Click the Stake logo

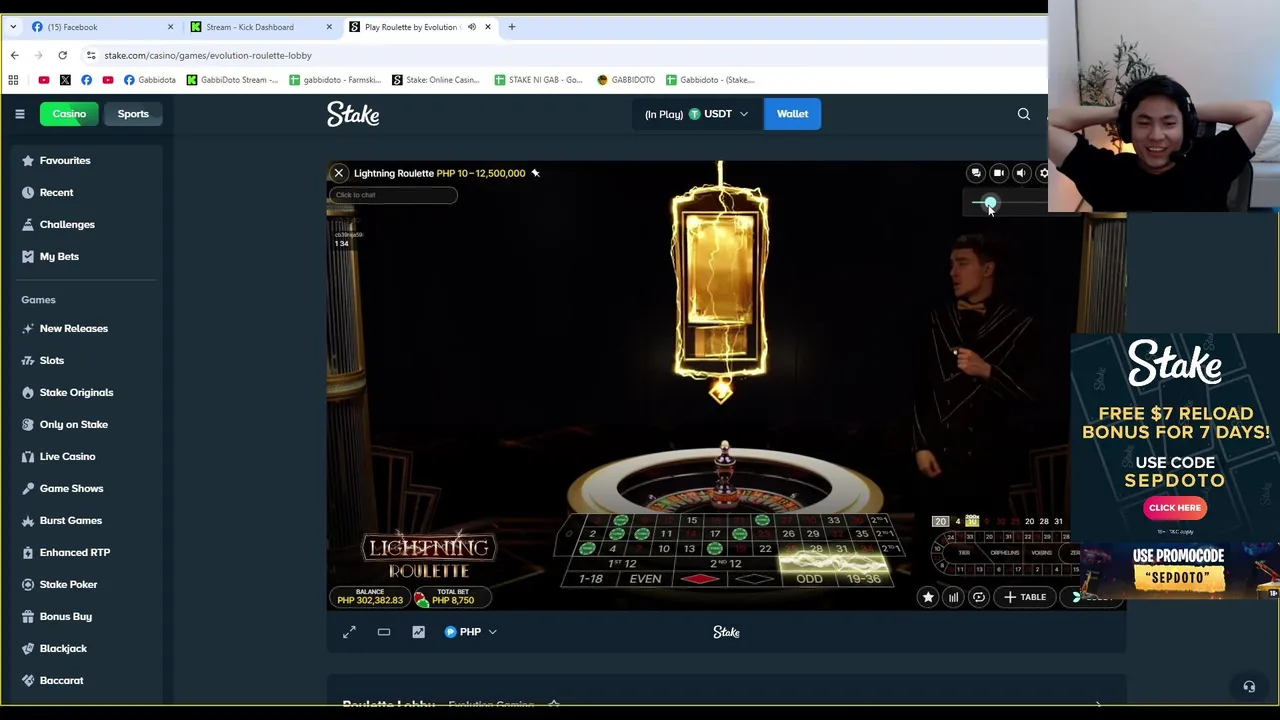(353, 114)
